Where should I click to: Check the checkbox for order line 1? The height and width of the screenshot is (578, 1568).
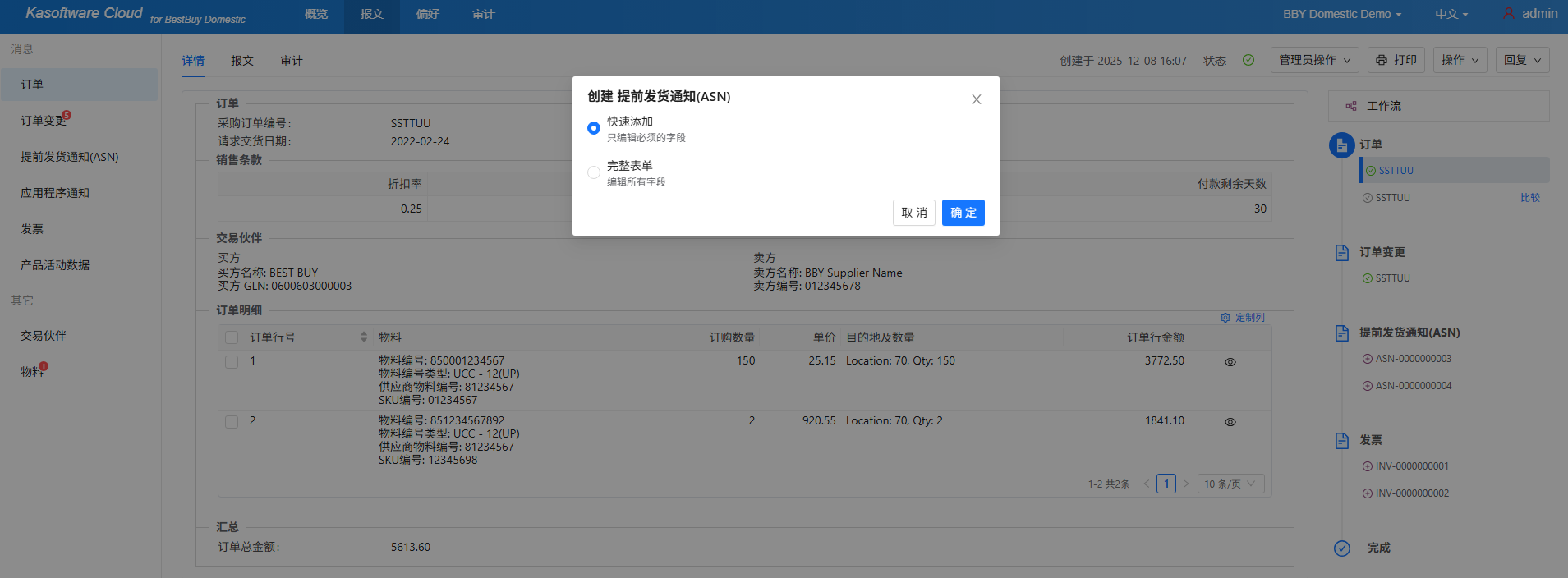(232, 362)
